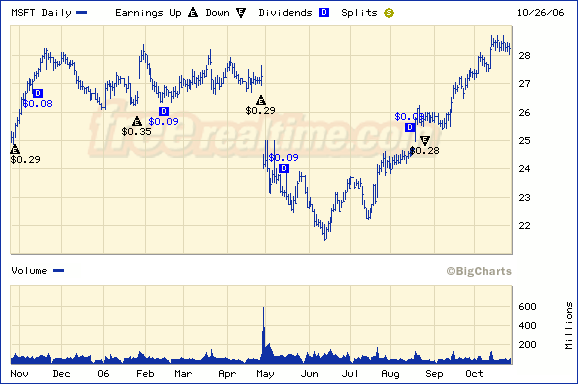
Task: Click the 600 volume axis label
Action: (527, 307)
